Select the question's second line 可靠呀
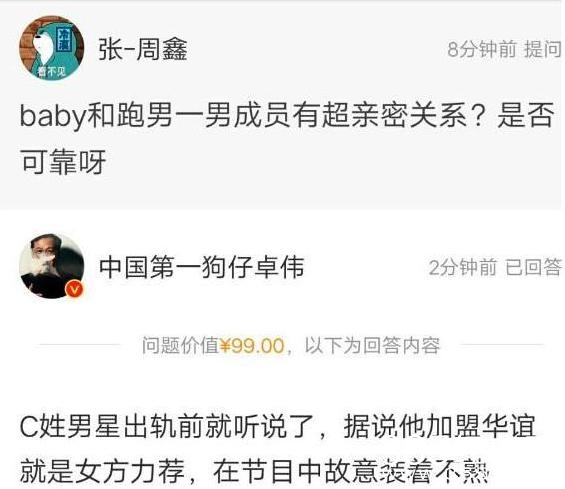This screenshot has width=565, height=489. (x=63, y=161)
